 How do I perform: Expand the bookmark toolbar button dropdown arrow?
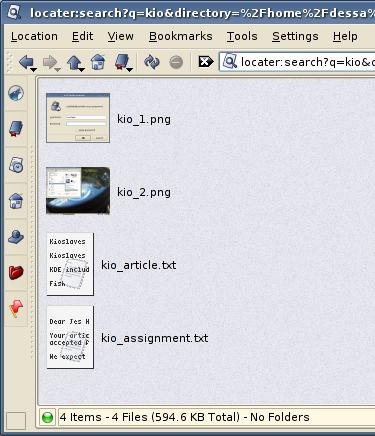(x=130, y=69)
